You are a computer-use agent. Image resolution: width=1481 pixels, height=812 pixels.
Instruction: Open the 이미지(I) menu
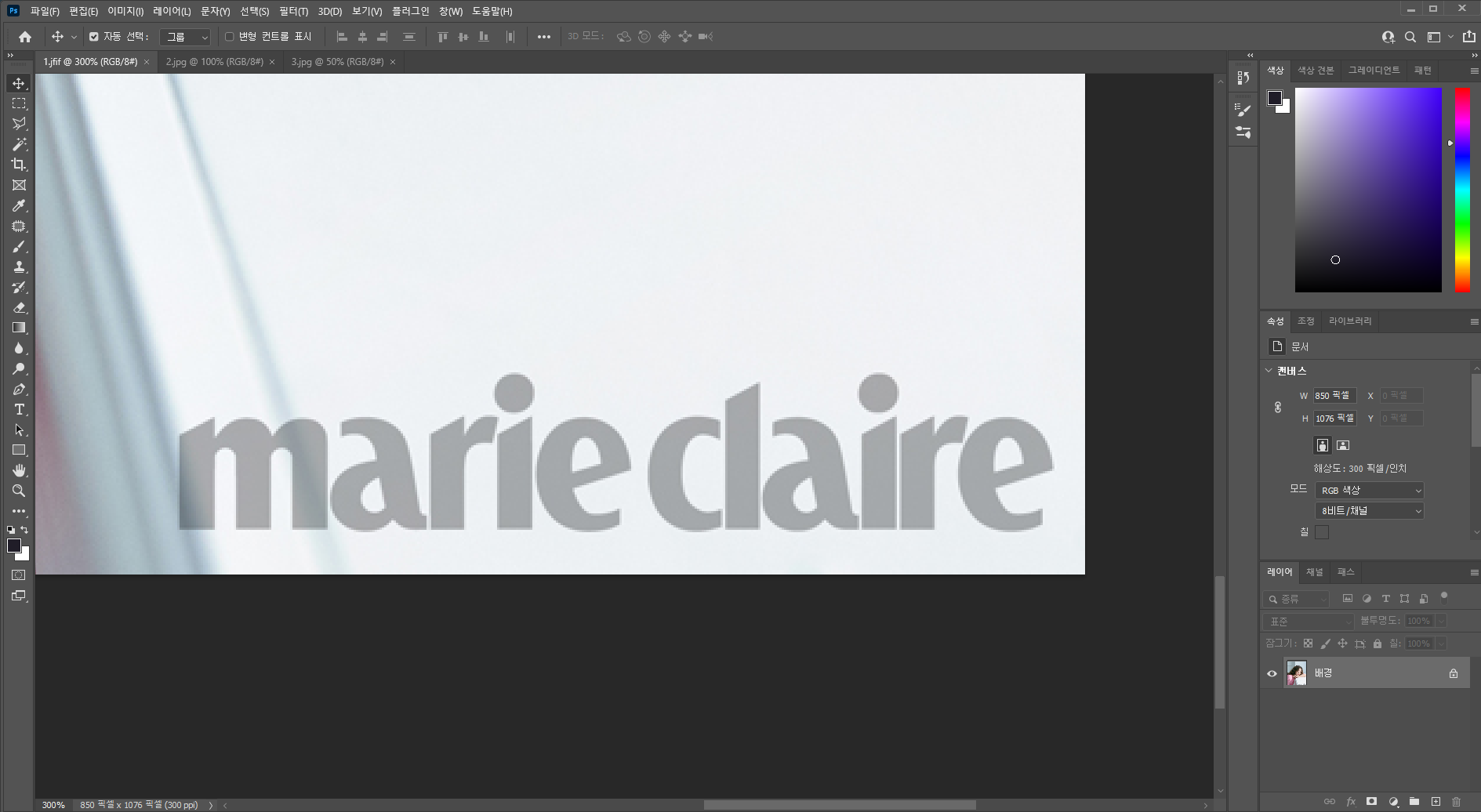tap(125, 11)
